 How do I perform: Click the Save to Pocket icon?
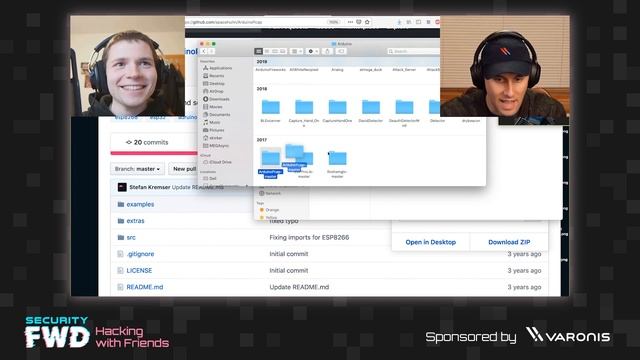359,22
